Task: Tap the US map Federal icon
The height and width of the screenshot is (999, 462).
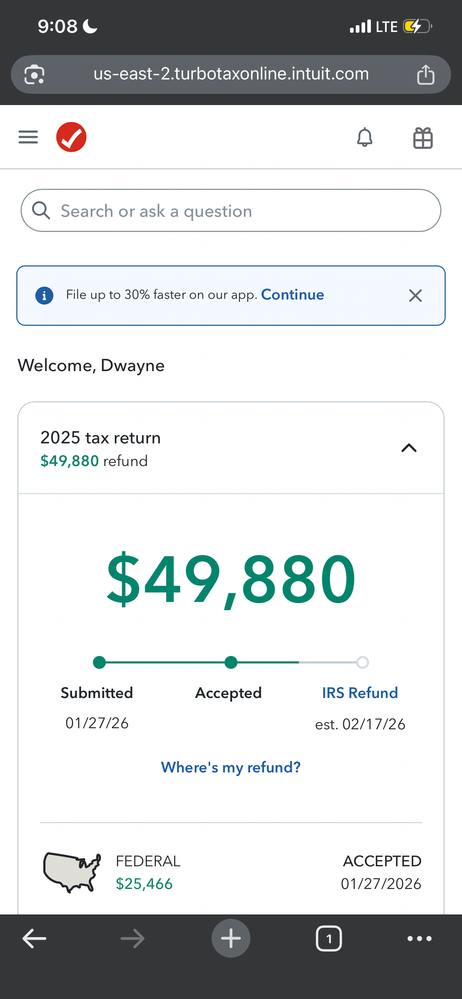Action: 71,872
